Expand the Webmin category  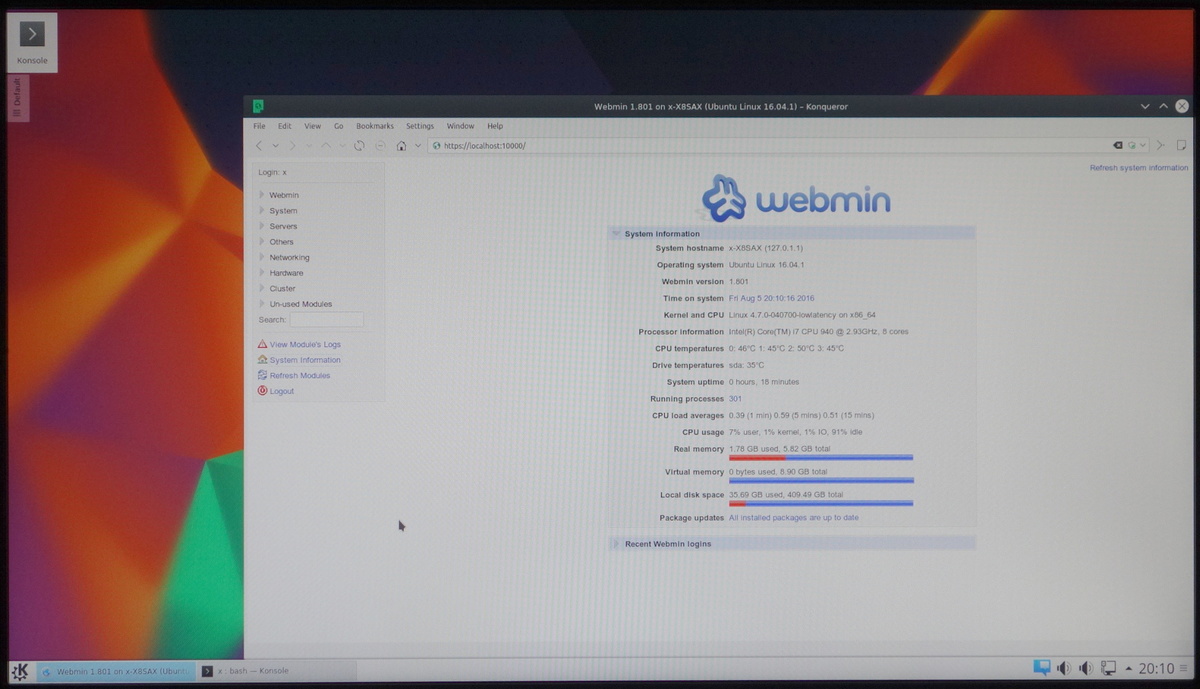click(x=262, y=195)
